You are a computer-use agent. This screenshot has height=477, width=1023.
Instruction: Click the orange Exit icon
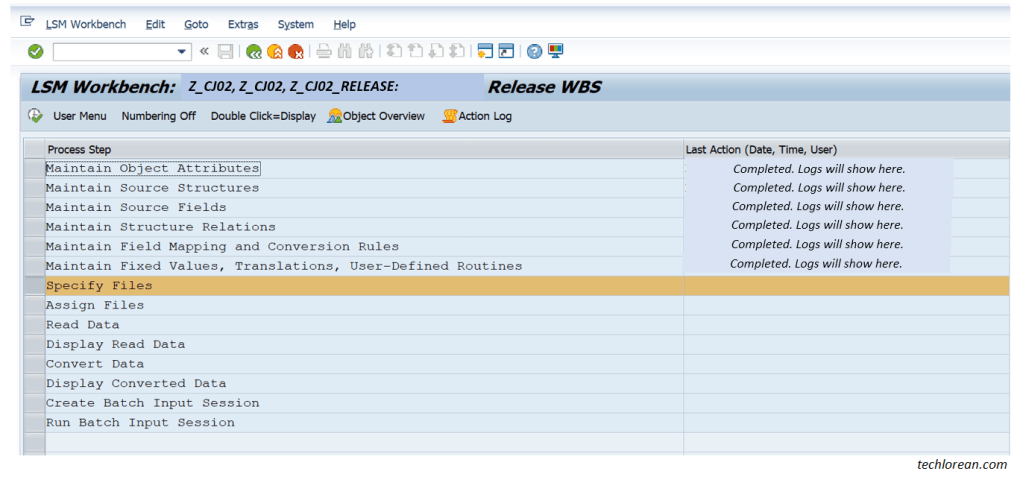[275, 52]
